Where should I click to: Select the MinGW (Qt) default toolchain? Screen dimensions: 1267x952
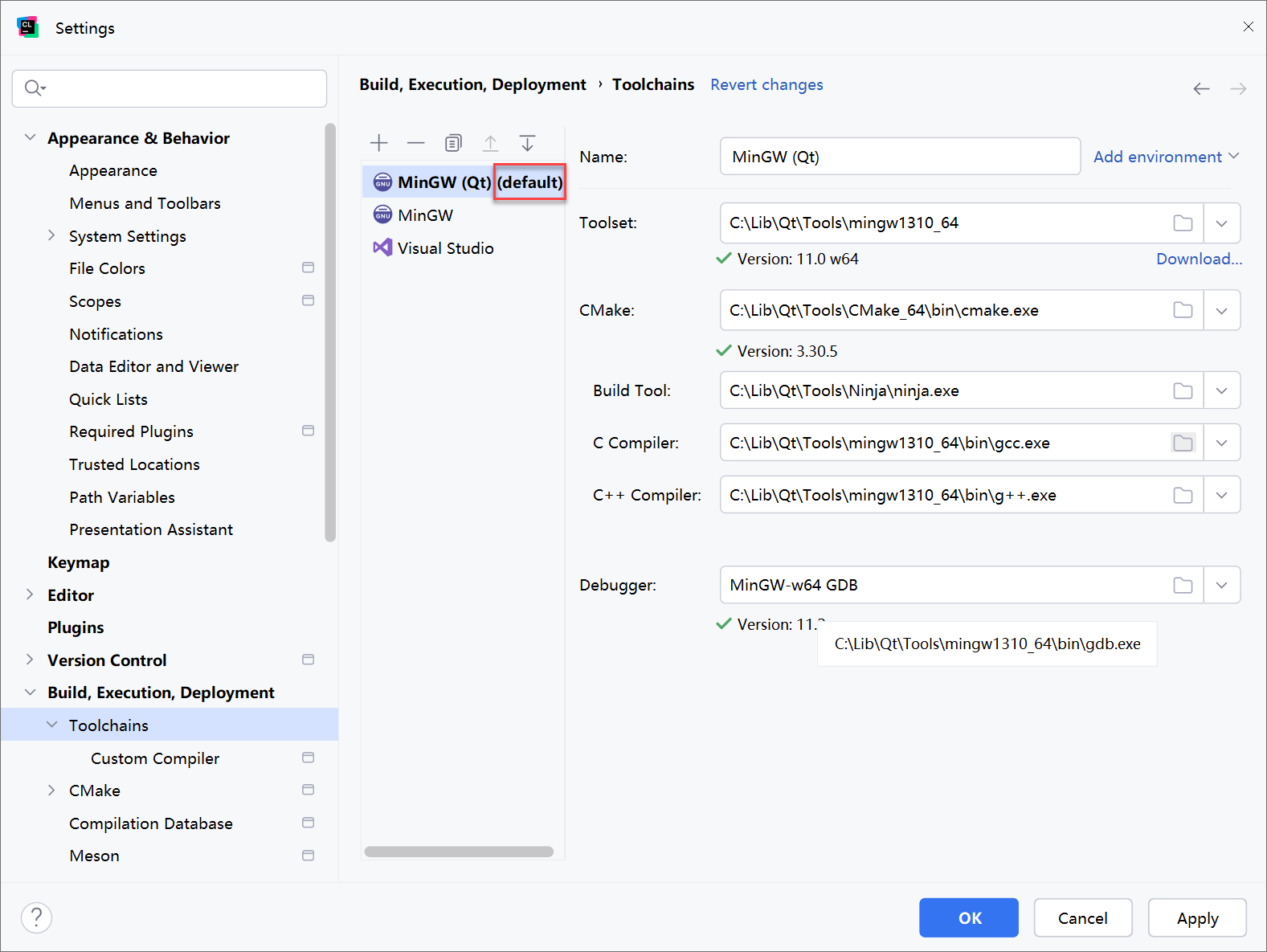coord(464,182)
